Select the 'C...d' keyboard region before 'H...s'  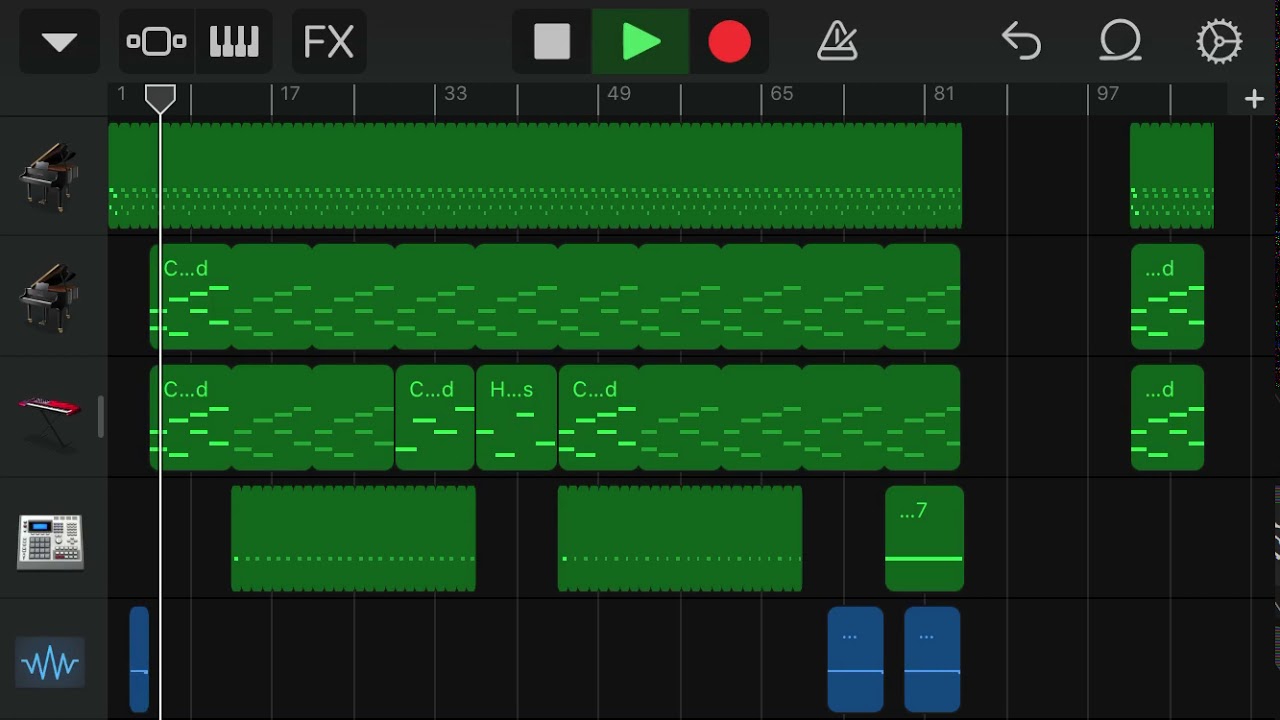pyautogui.click(x=435, y=418)
